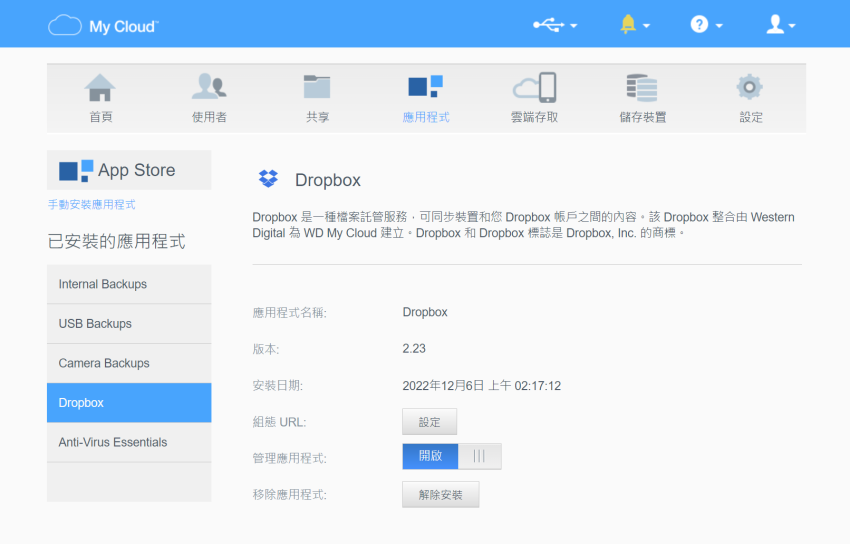Open the help question mark icon
Image resolution: width=850 pixels, height=544 pixels.
(699, 24)
